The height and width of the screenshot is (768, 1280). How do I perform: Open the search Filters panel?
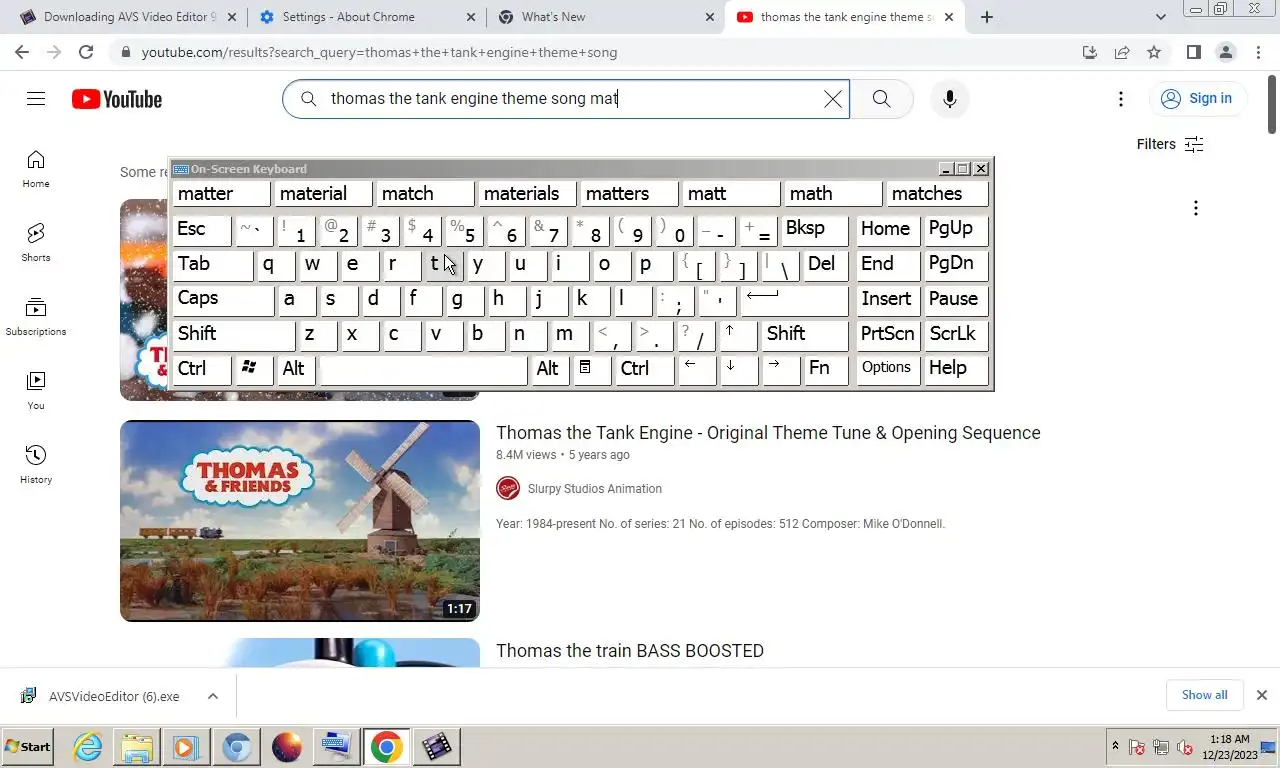pos(1170,144)
